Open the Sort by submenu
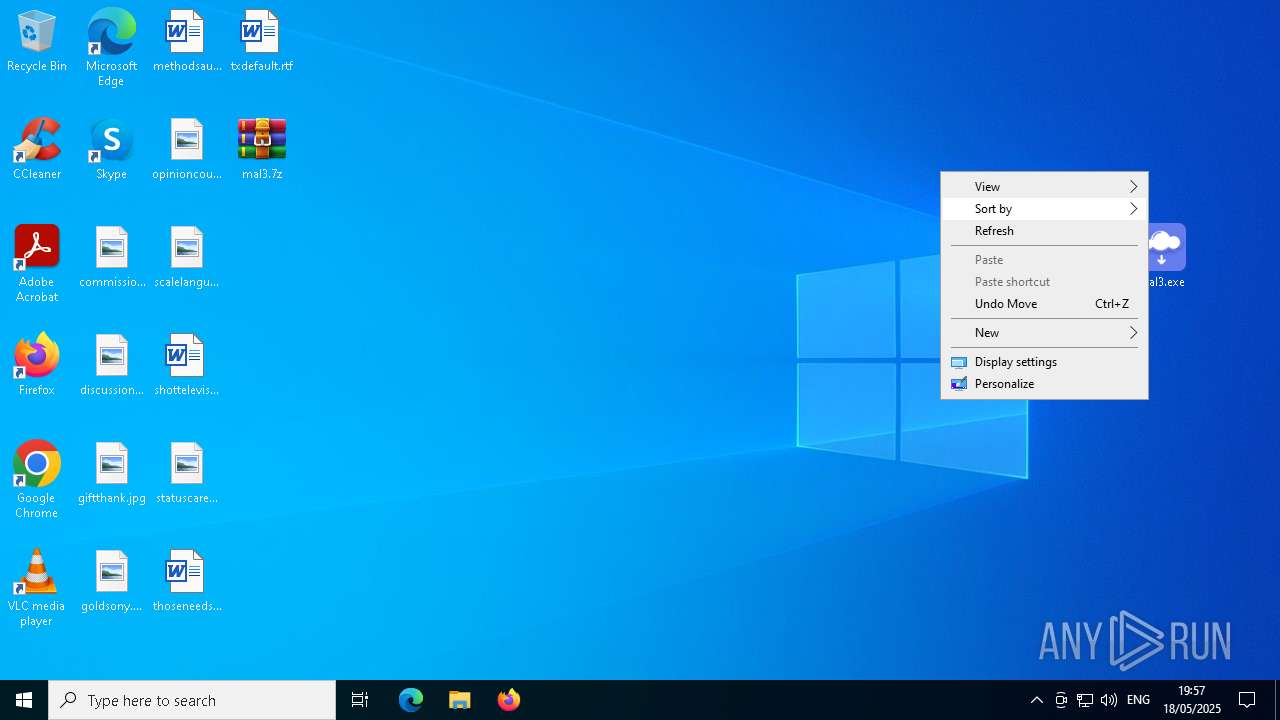The width and height of the screenshot is (1280, 720). click(x=1044, y=209)
